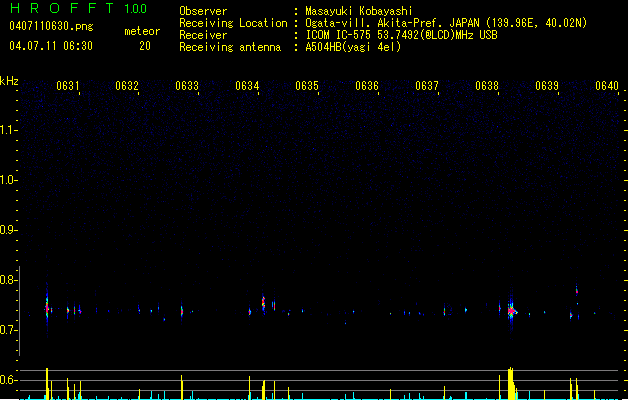Click the meteor count label
This screenshot has width=629, height=400.
pos(142,31)
